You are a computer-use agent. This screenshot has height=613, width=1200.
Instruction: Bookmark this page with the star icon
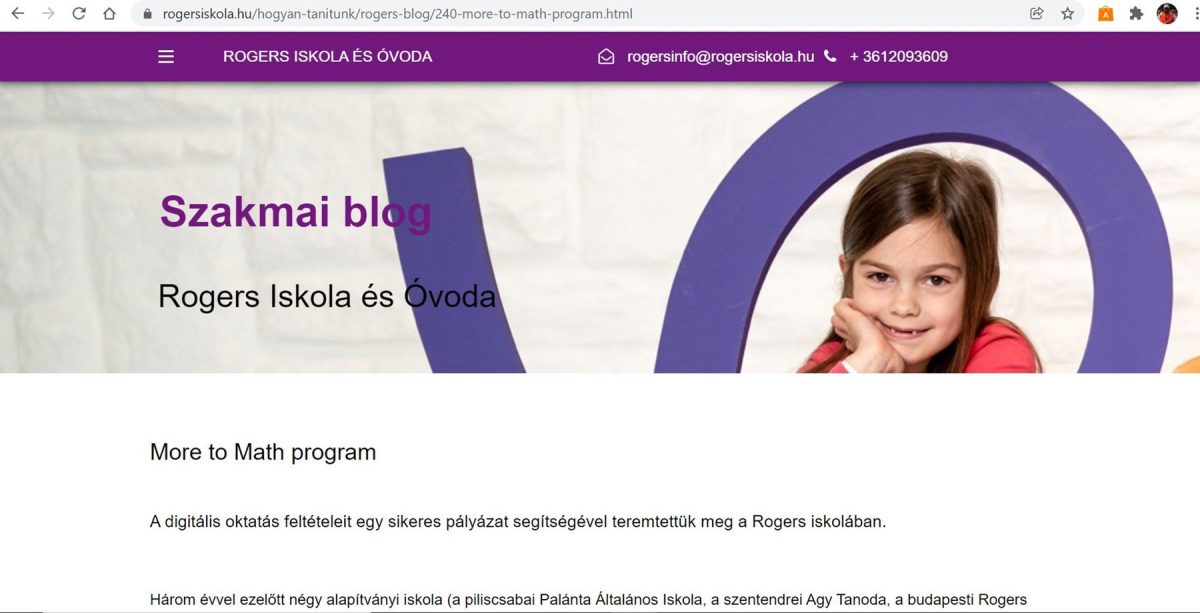(1068, 14)
